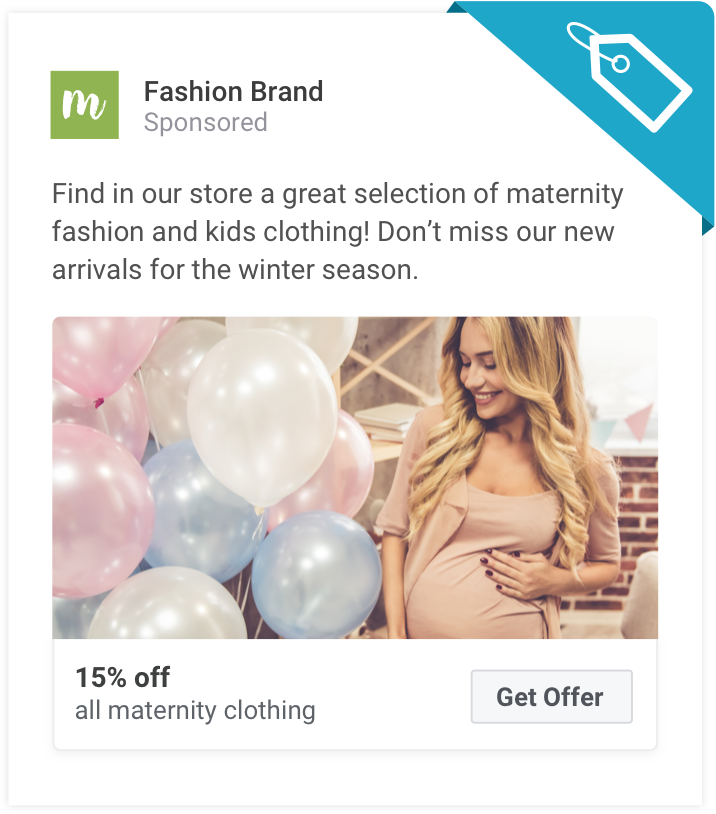The height and width of the screenshot is (814, 716).
Task: Click the stack of books on shelf
Action: point(388,422)
